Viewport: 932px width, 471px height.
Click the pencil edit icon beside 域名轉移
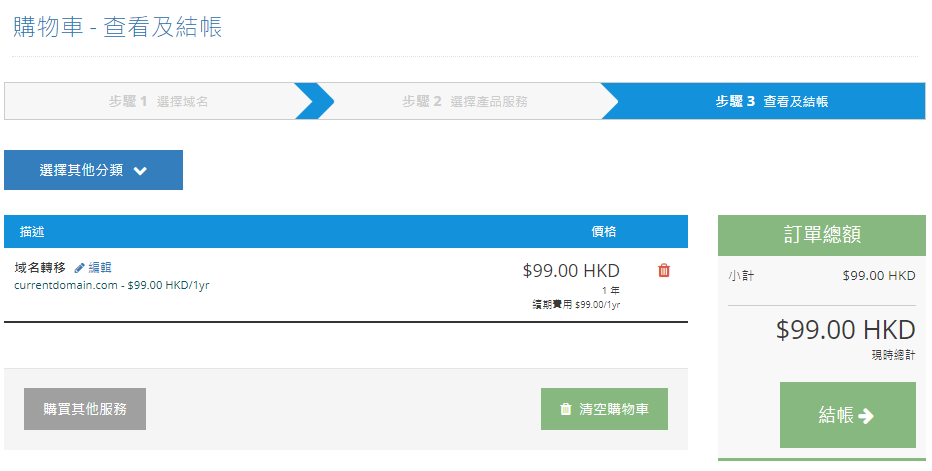tap(80, 268)
